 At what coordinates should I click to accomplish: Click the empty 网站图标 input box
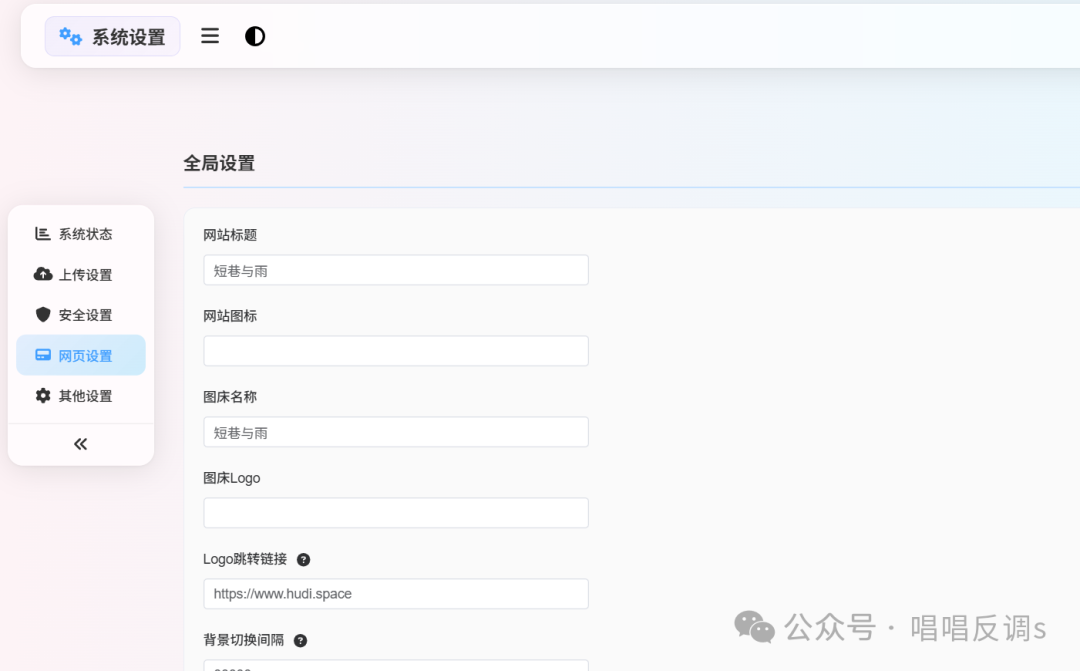point(395,351)
